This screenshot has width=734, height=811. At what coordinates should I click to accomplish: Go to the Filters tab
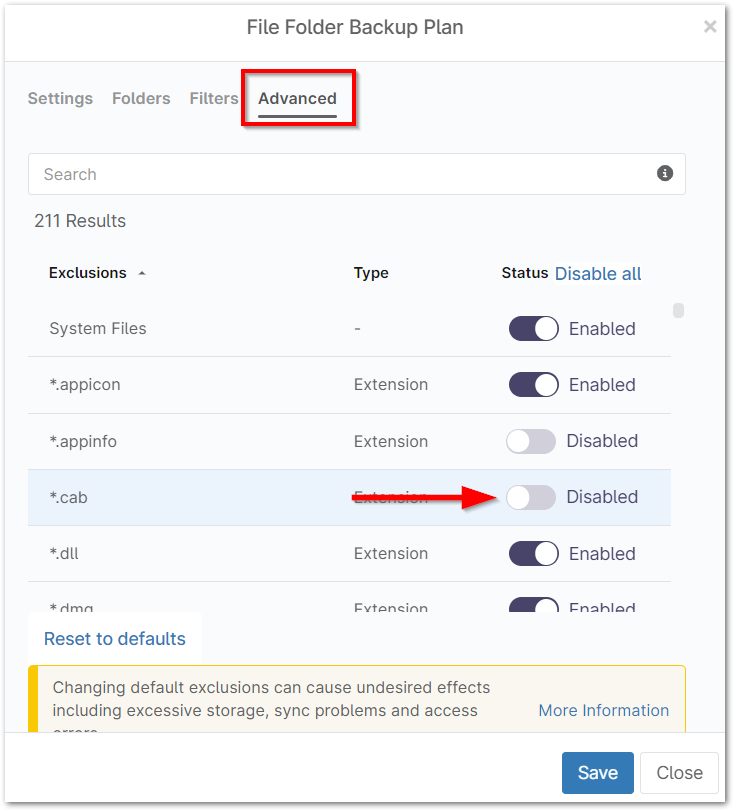pyautogui.click(x=213, y=98)
